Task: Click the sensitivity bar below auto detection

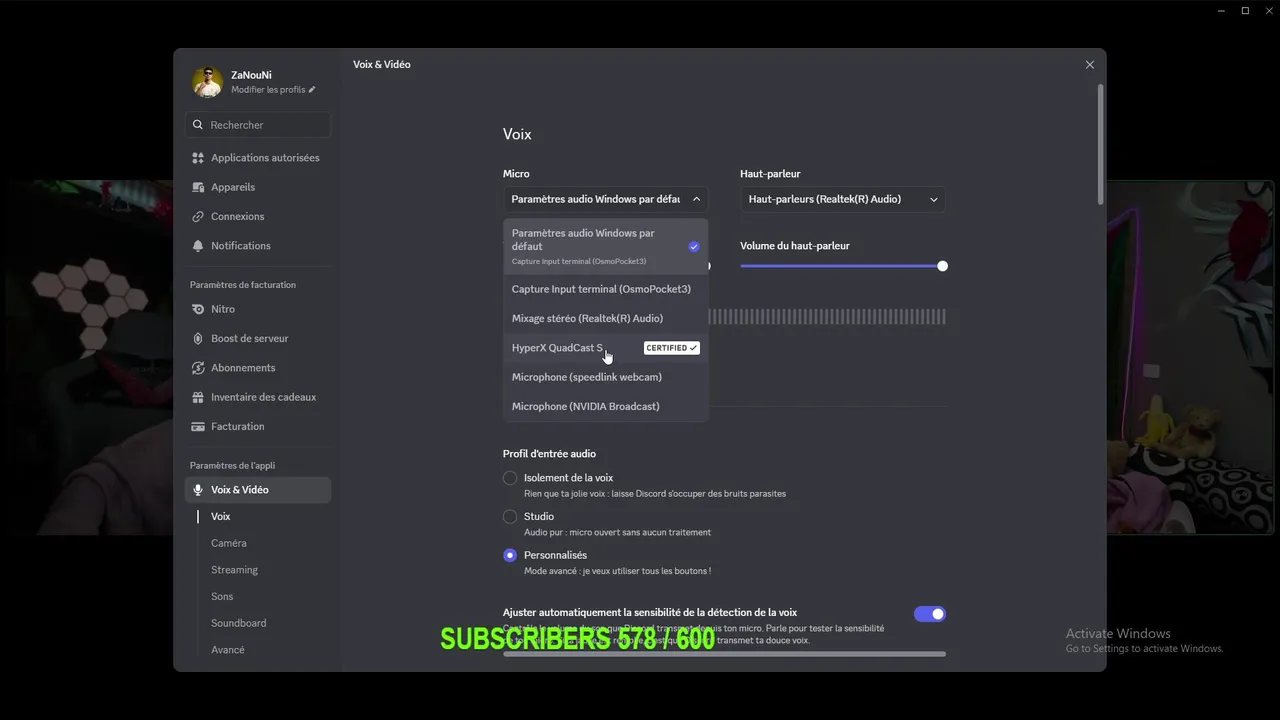Action: 724,654
